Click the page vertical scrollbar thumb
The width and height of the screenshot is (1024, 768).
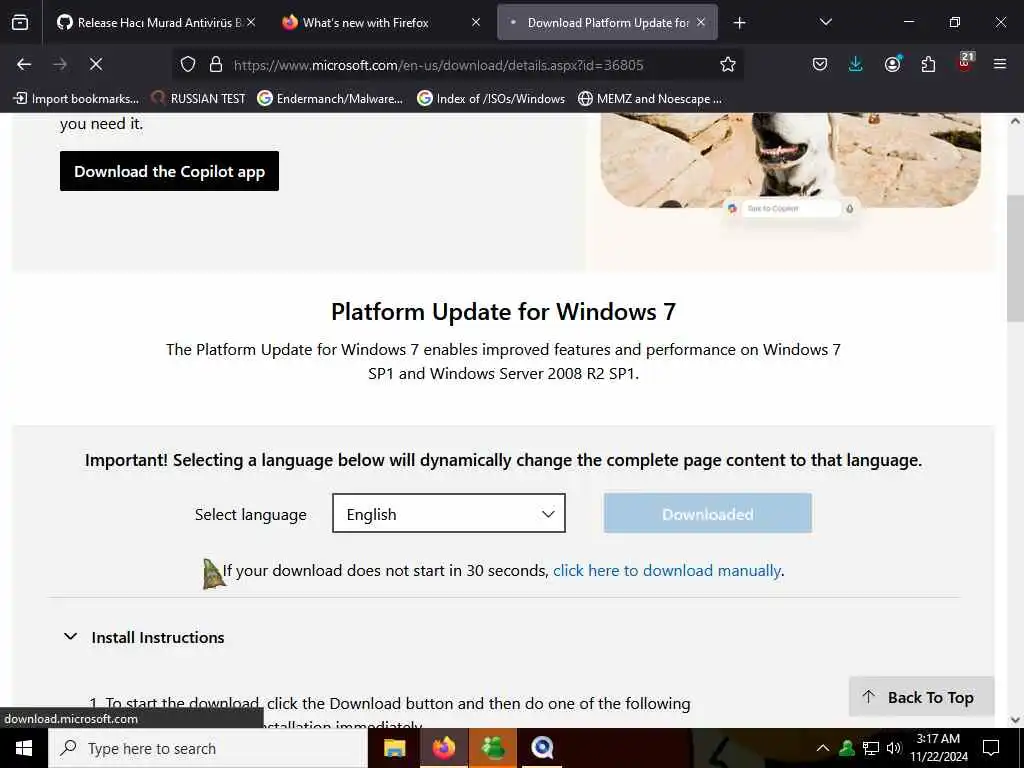[x=1015, y=258]
